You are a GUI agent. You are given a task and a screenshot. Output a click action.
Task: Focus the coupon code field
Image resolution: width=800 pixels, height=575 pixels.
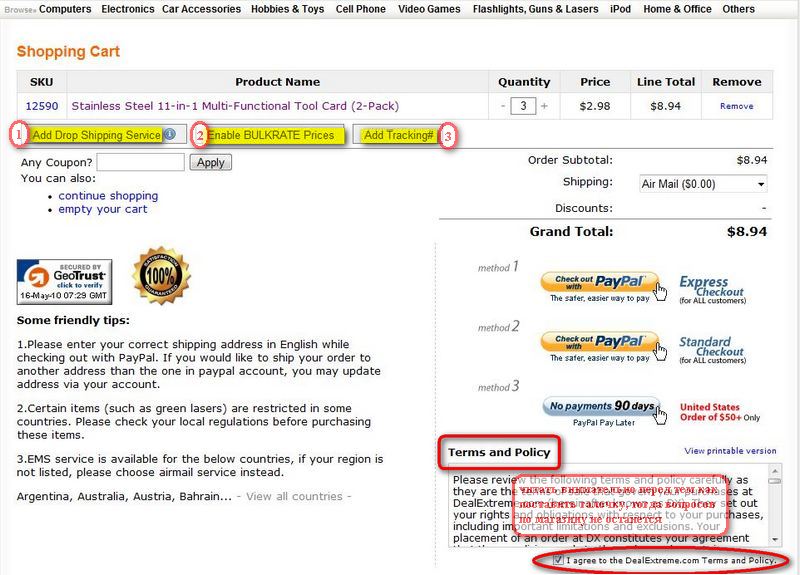[x=140, y=162]
